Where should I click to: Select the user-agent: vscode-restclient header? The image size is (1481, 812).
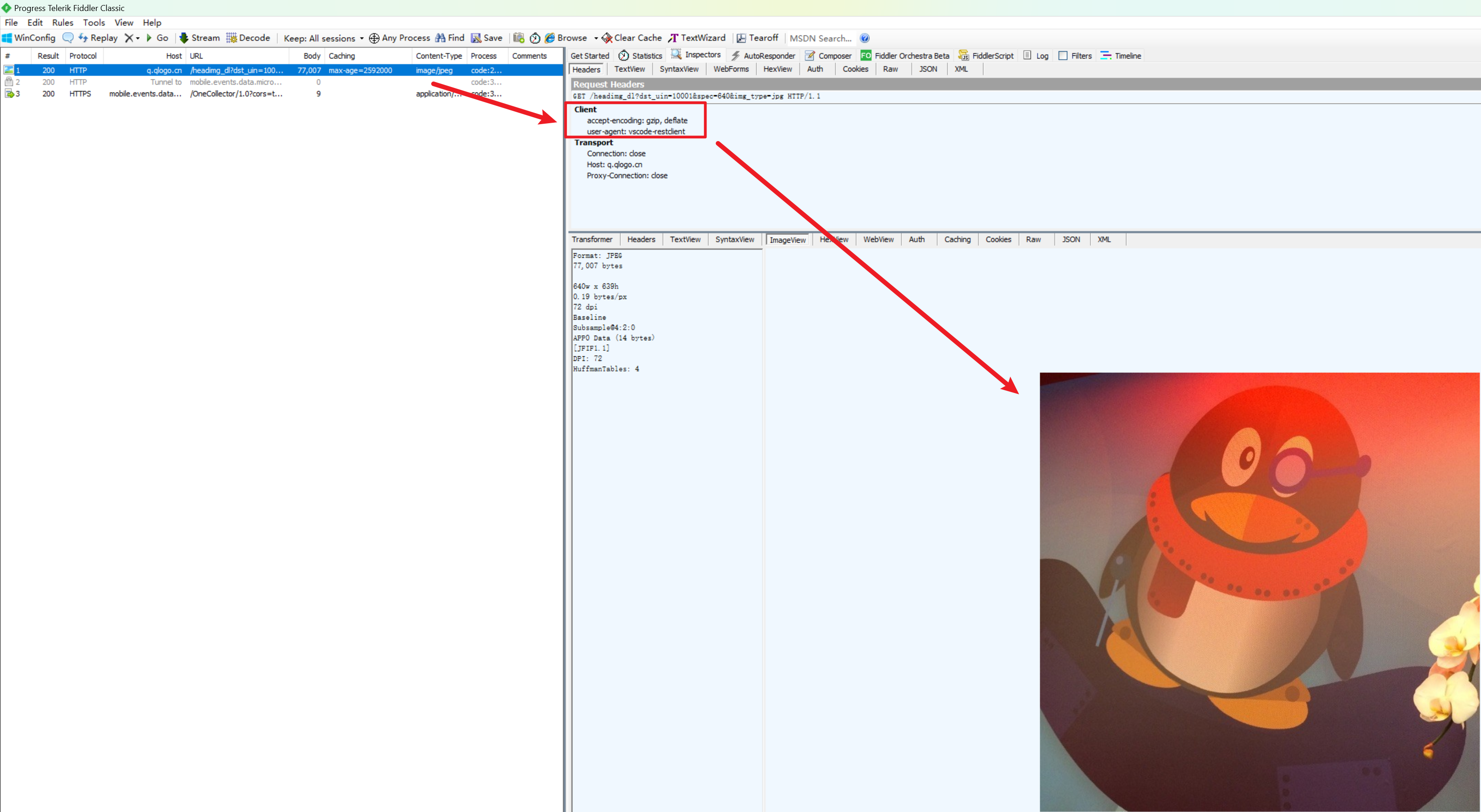click(x=636, y=131)
